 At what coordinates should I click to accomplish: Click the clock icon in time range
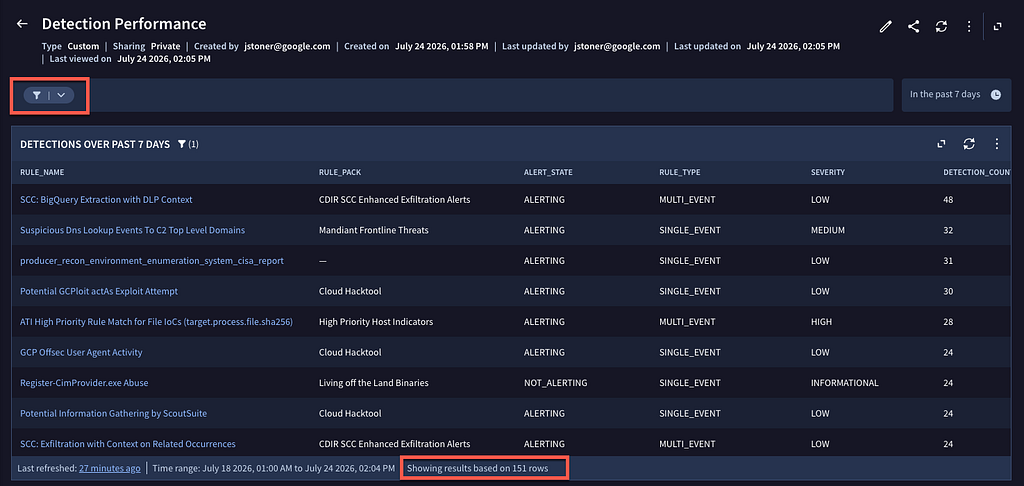(x=995, y=95)
